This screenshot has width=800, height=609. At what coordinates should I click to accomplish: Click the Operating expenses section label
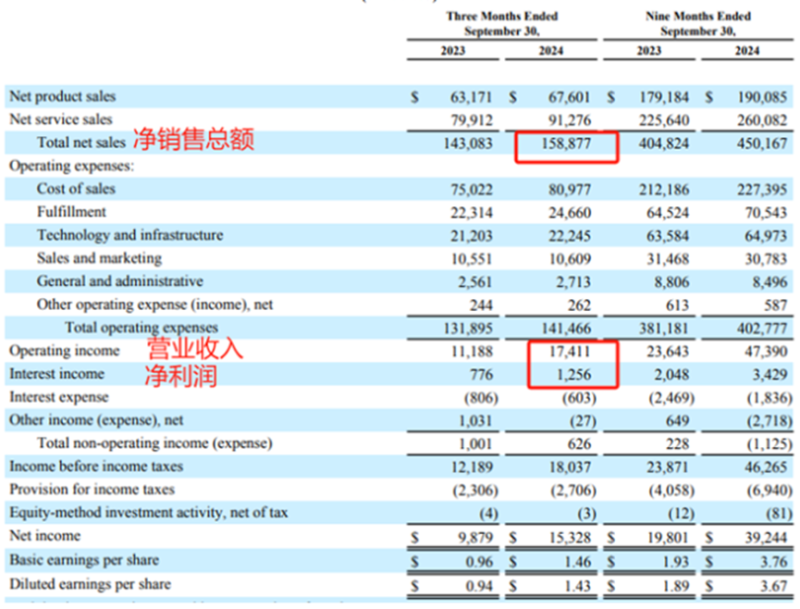point(69,166)
